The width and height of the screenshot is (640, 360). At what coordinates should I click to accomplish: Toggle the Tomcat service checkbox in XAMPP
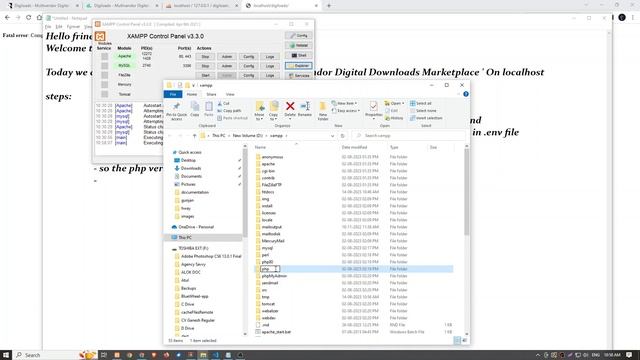104,94
